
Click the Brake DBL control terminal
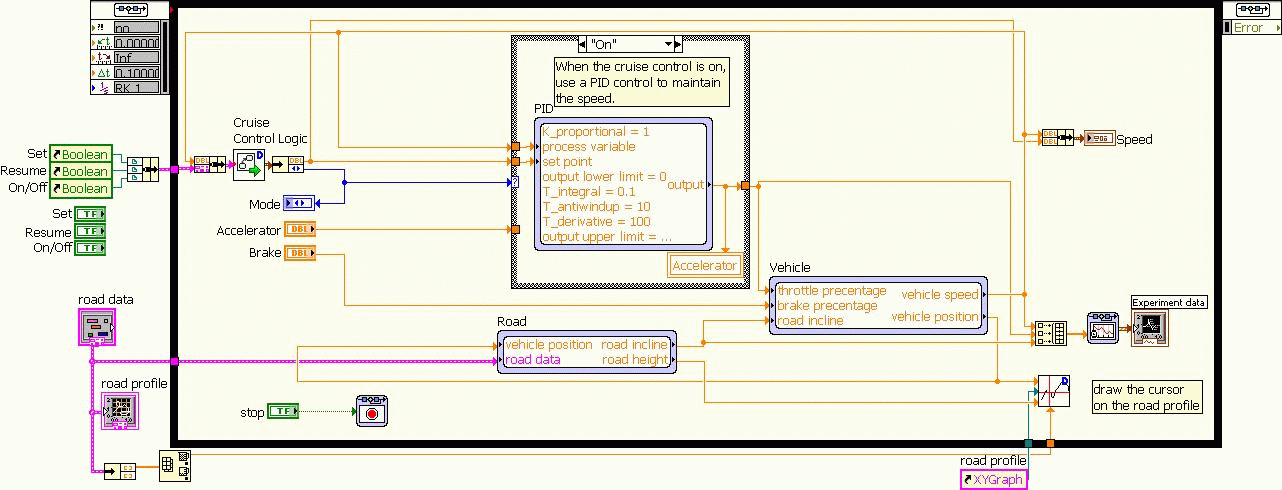[x=300, y=253]
